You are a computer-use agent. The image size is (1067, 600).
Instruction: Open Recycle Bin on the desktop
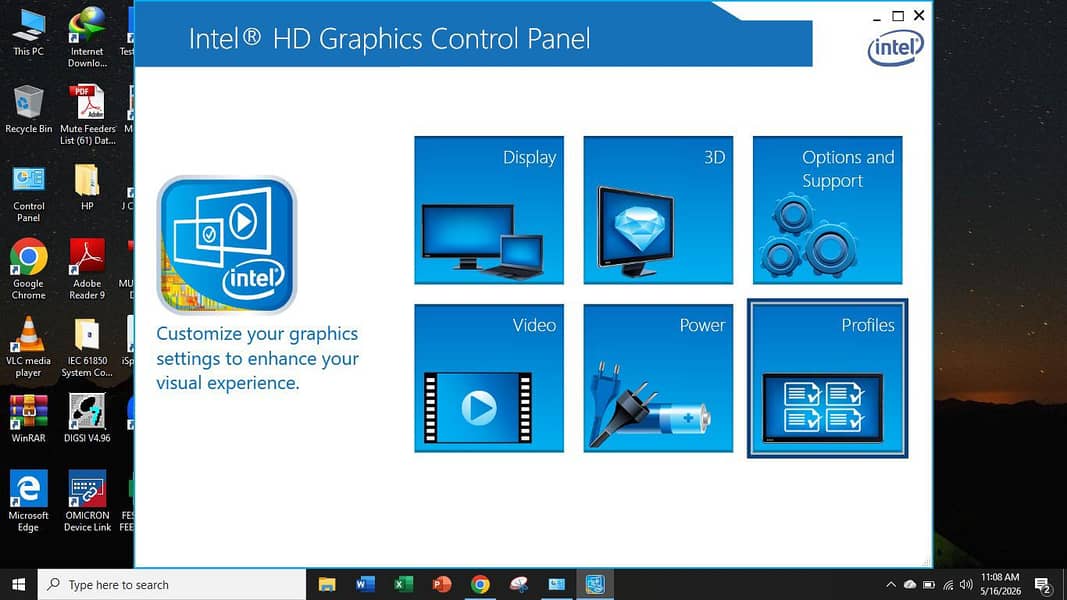click(x=29, y=109)
